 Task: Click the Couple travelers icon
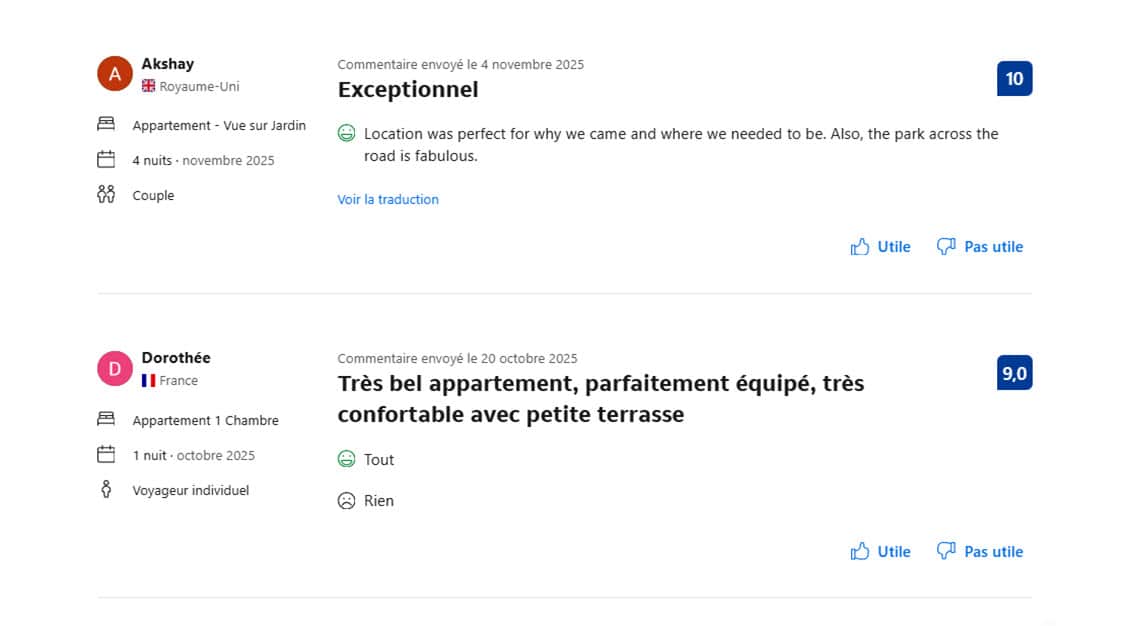point(106,195)
